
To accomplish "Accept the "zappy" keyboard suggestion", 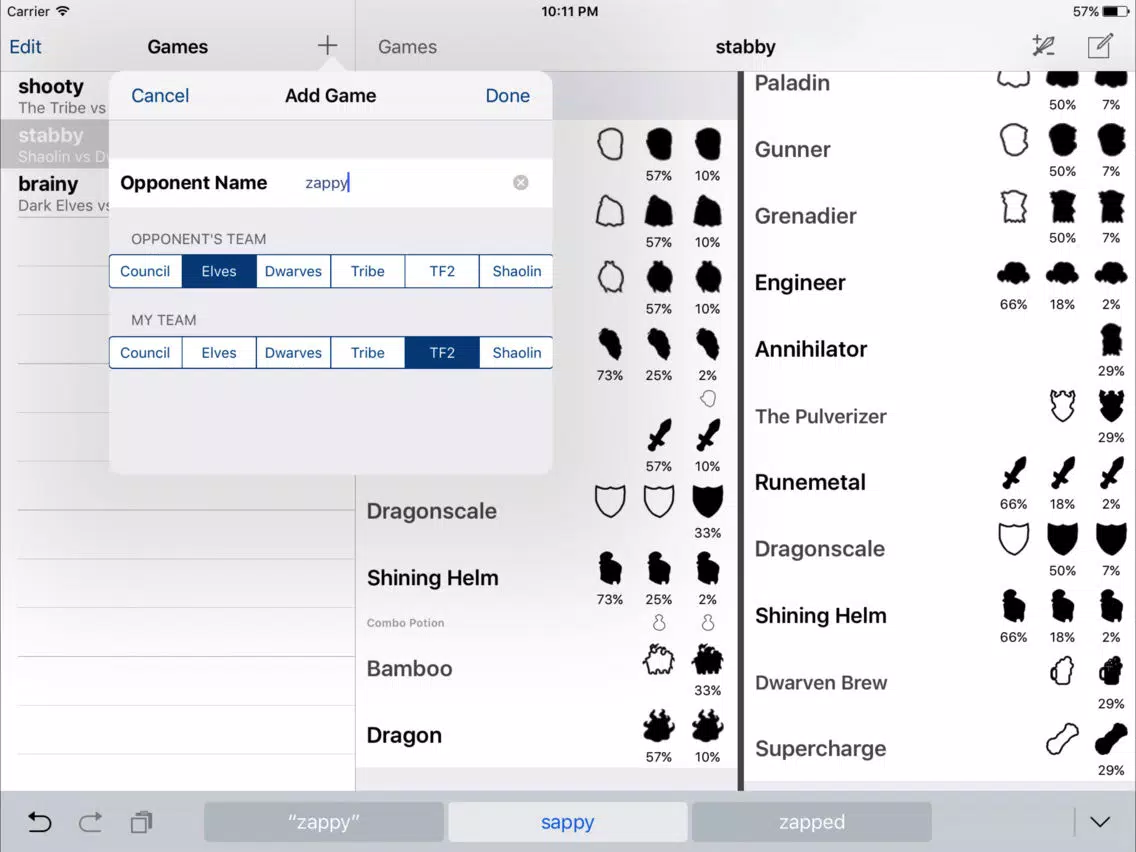I will [324, 822].
